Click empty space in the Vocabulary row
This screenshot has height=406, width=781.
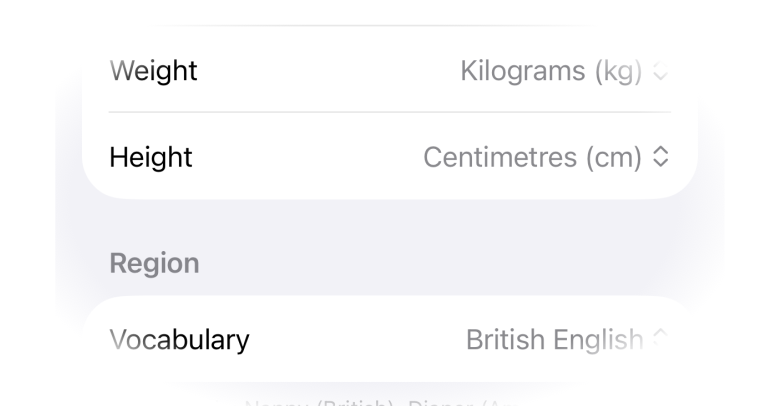click(x=350, y=340)
